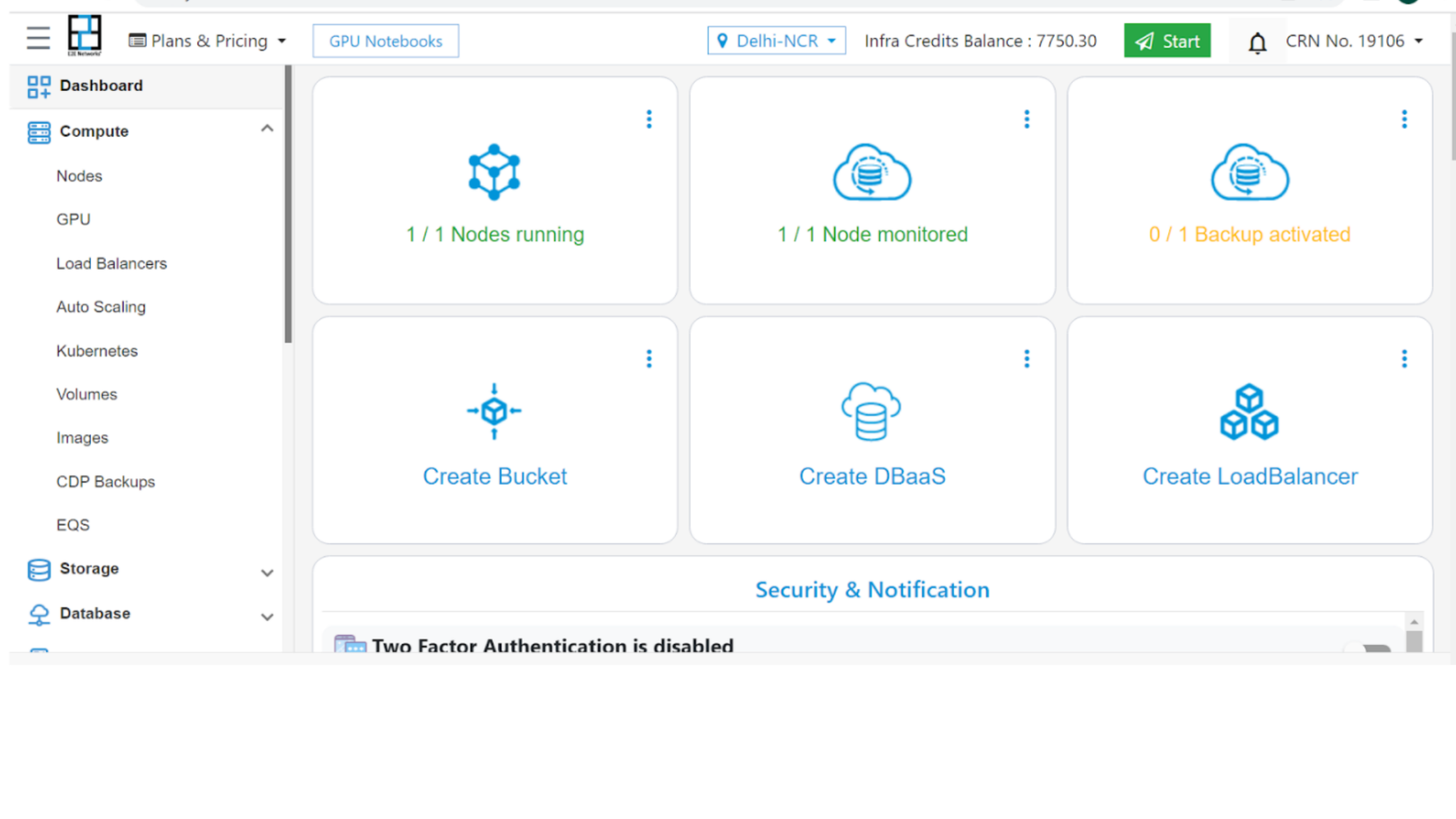Open the hamburger navigation menu

coord(38,38)
